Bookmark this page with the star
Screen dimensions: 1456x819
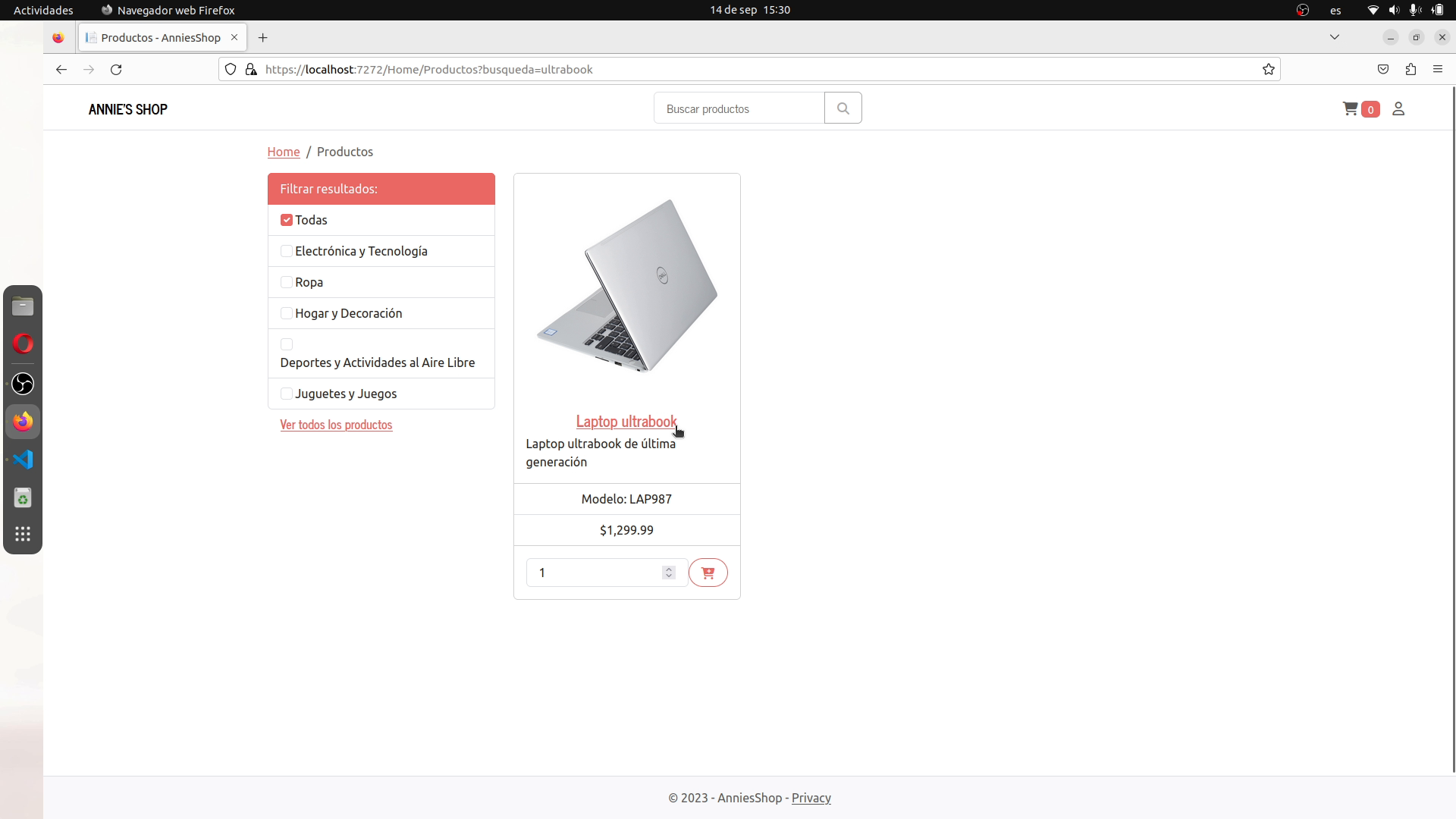click(1268, 70)
